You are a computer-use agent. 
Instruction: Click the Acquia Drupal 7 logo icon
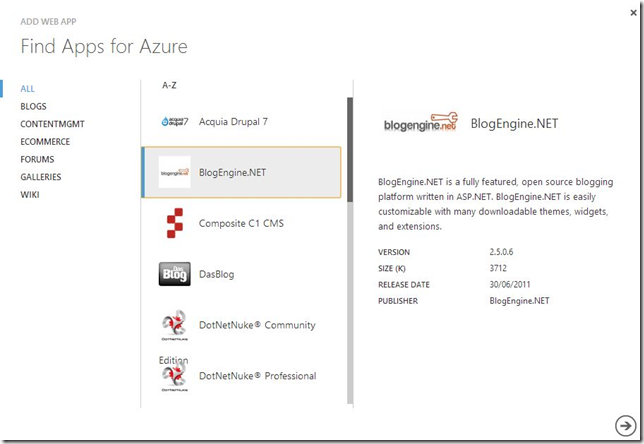(175, 122)
